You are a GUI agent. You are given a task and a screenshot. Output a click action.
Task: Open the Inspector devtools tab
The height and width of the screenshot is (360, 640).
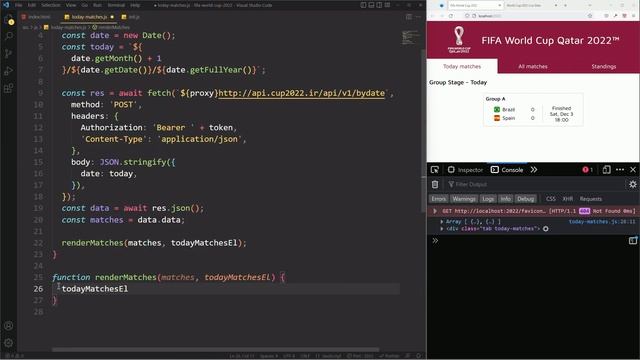[x=465, y=170]
